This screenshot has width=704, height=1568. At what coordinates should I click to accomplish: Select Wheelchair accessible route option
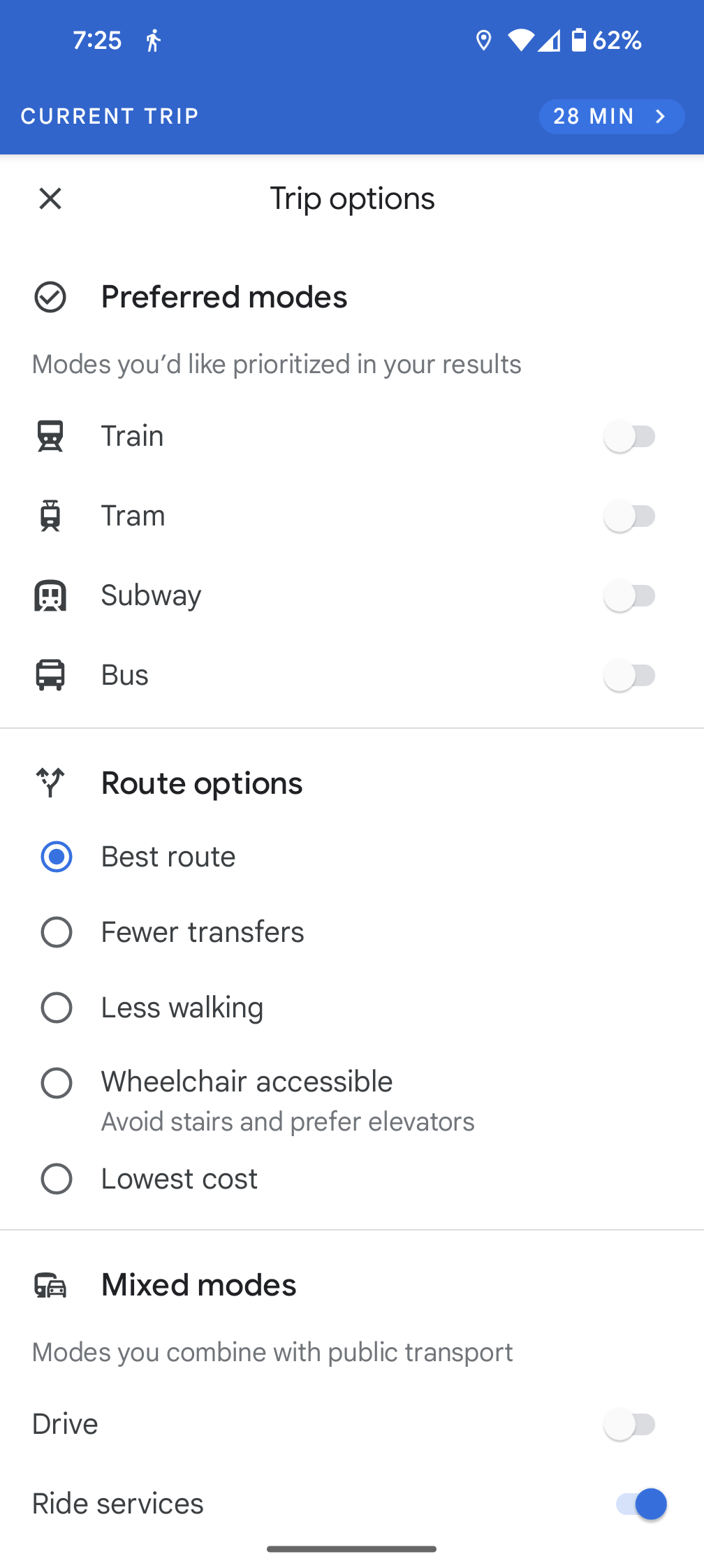tap(57, 1083)
